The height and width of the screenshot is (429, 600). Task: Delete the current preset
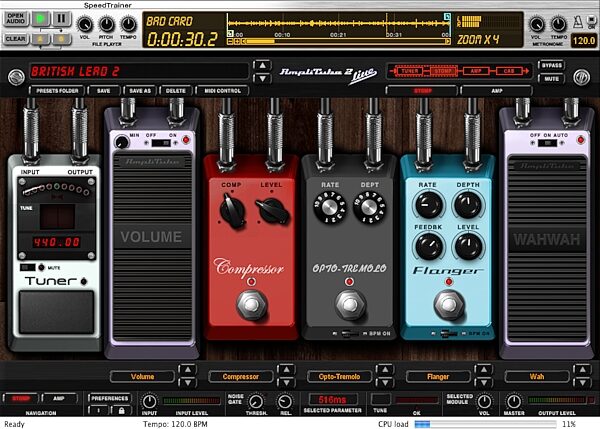coord(176,91)
